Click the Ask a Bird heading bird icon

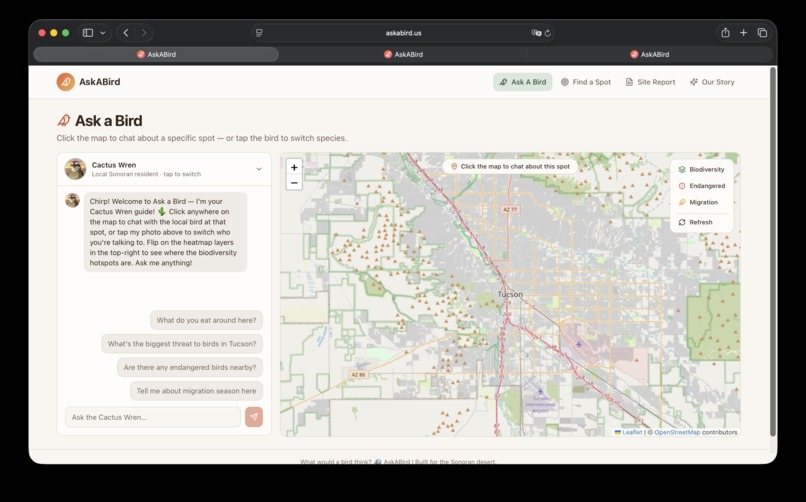[64, 121]
